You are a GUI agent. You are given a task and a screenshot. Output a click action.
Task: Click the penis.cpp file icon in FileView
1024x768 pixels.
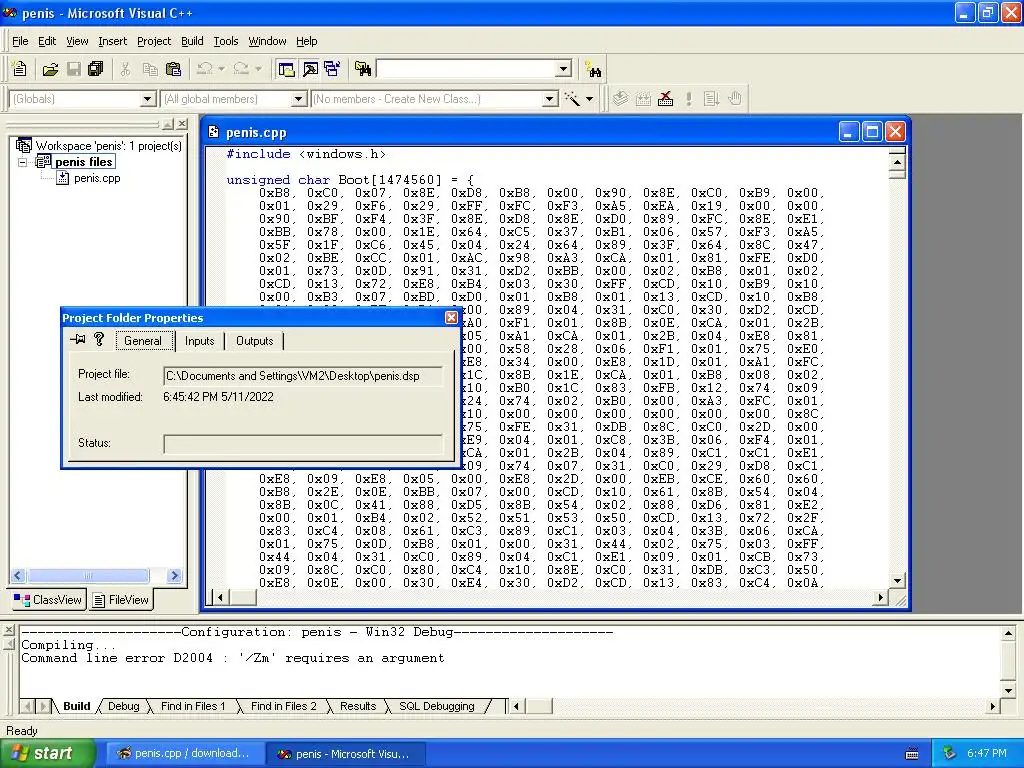(x=63, y=178)
